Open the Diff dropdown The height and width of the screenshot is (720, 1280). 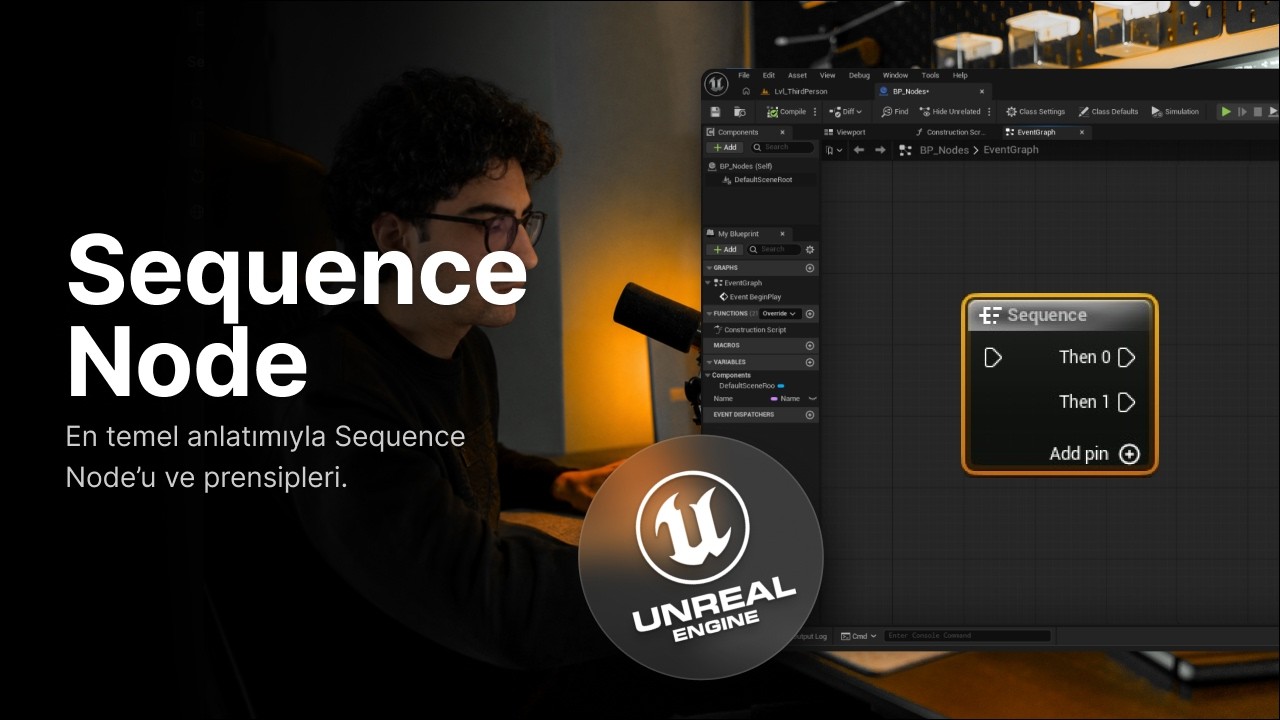[845, 112]
